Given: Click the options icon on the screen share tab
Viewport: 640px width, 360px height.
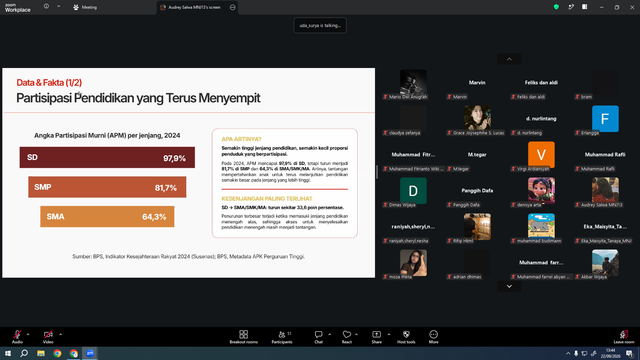Looking at the screenshot, I should click(x=233, y=7).
